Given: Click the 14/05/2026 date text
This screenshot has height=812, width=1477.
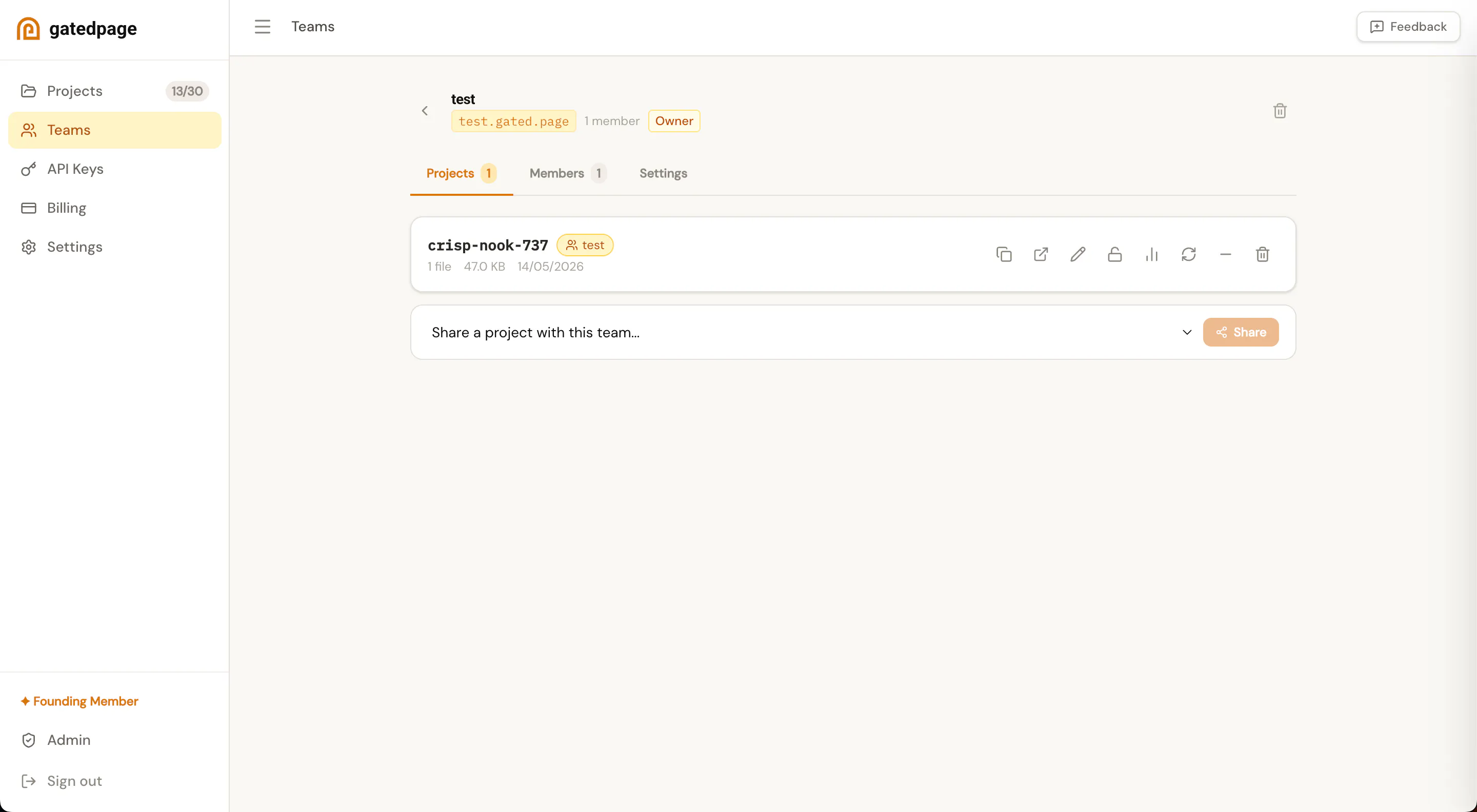Looking at the screenshot, I should 550,267.
